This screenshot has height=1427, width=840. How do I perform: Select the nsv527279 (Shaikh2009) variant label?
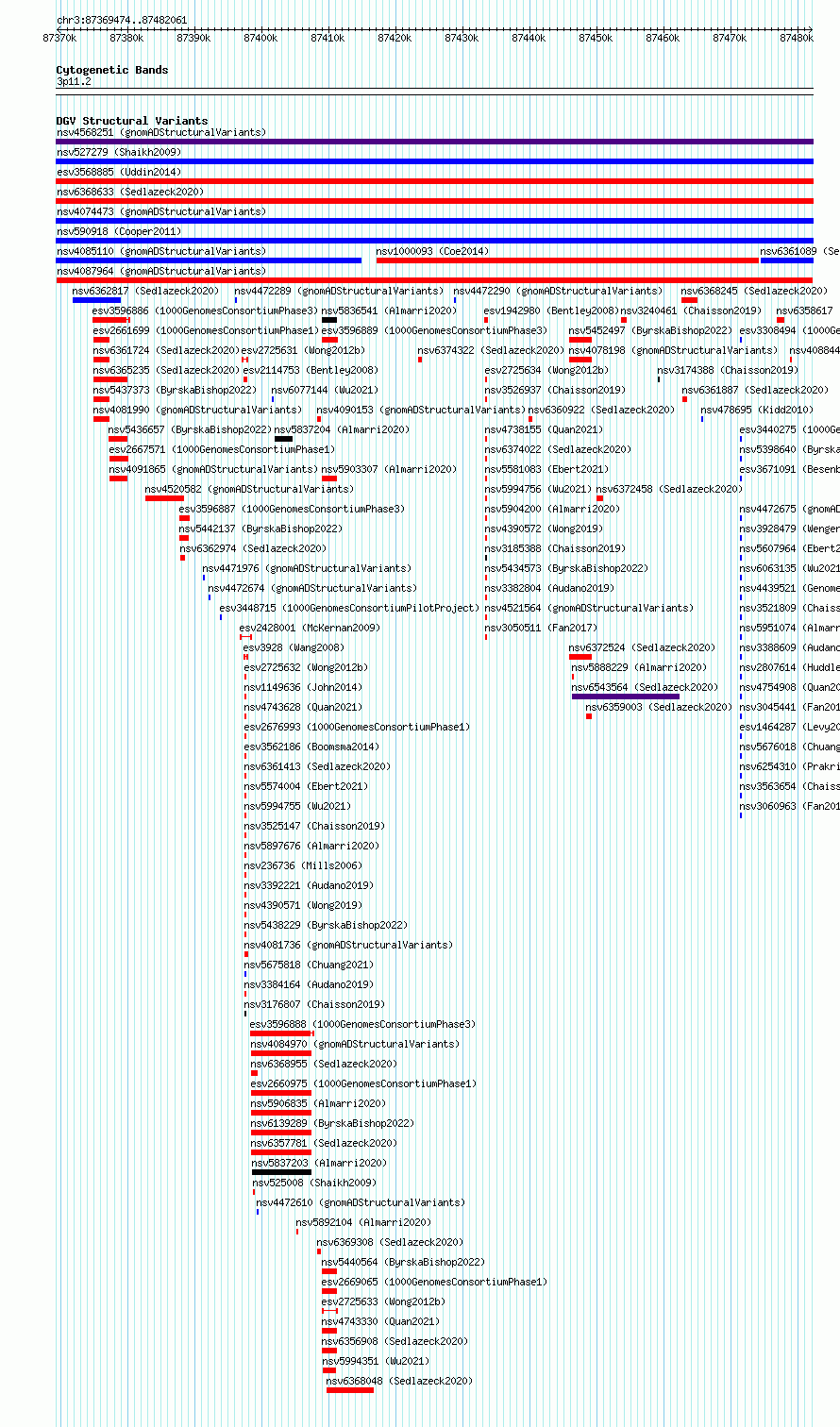(x=119, y=152)
